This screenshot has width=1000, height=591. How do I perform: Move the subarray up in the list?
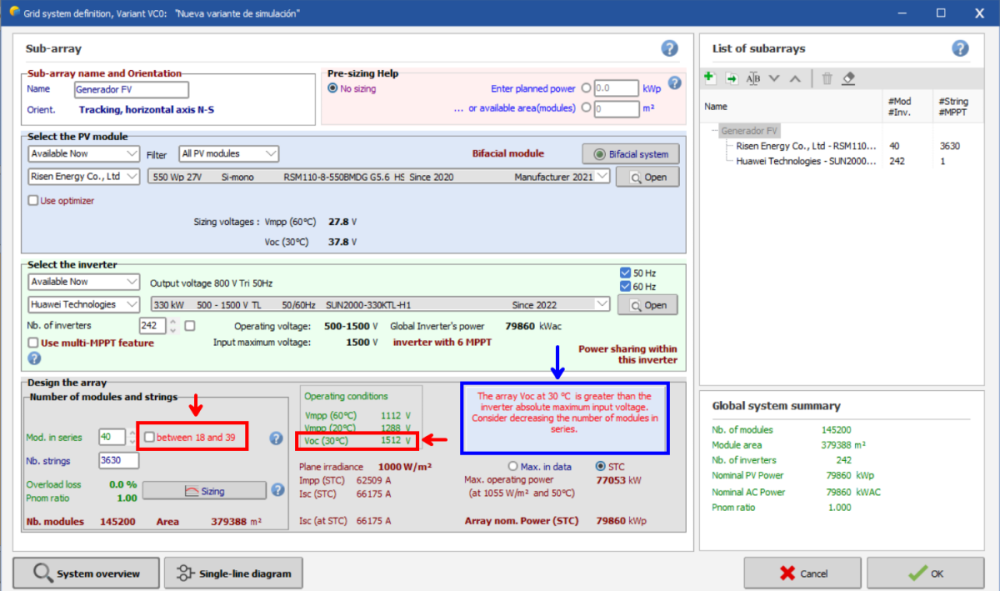coord(795,78)
